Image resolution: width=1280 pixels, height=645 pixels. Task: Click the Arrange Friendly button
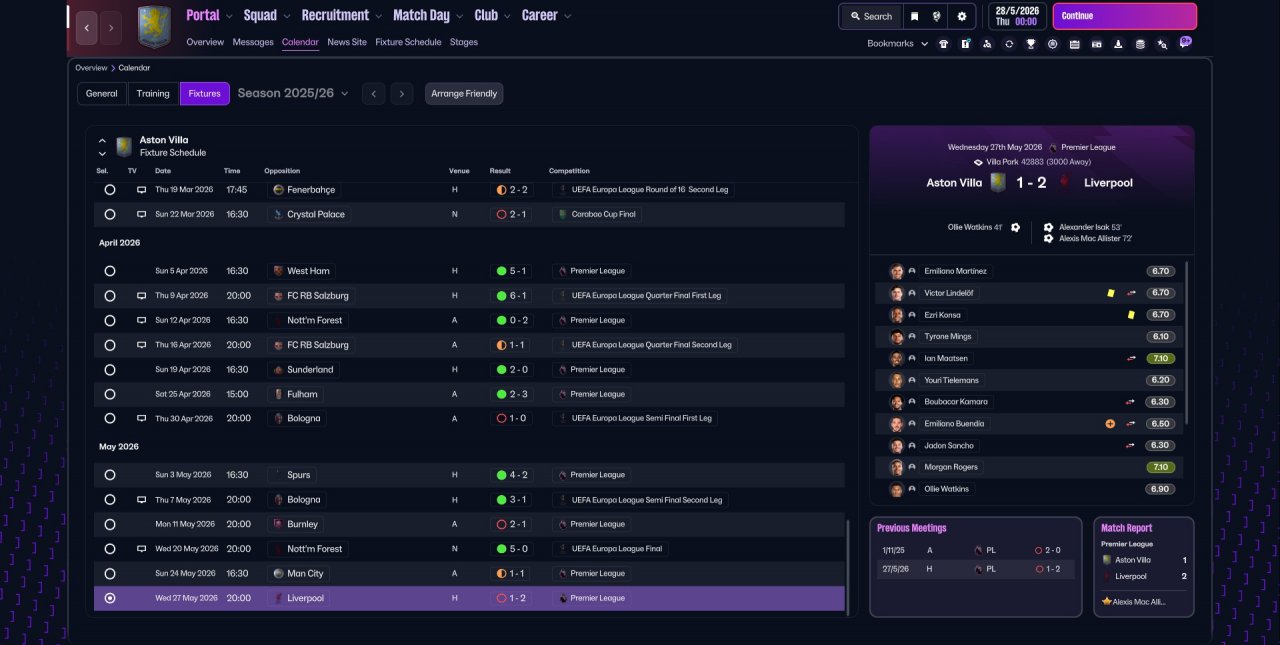pyautogui.click(x=464, y=94)
